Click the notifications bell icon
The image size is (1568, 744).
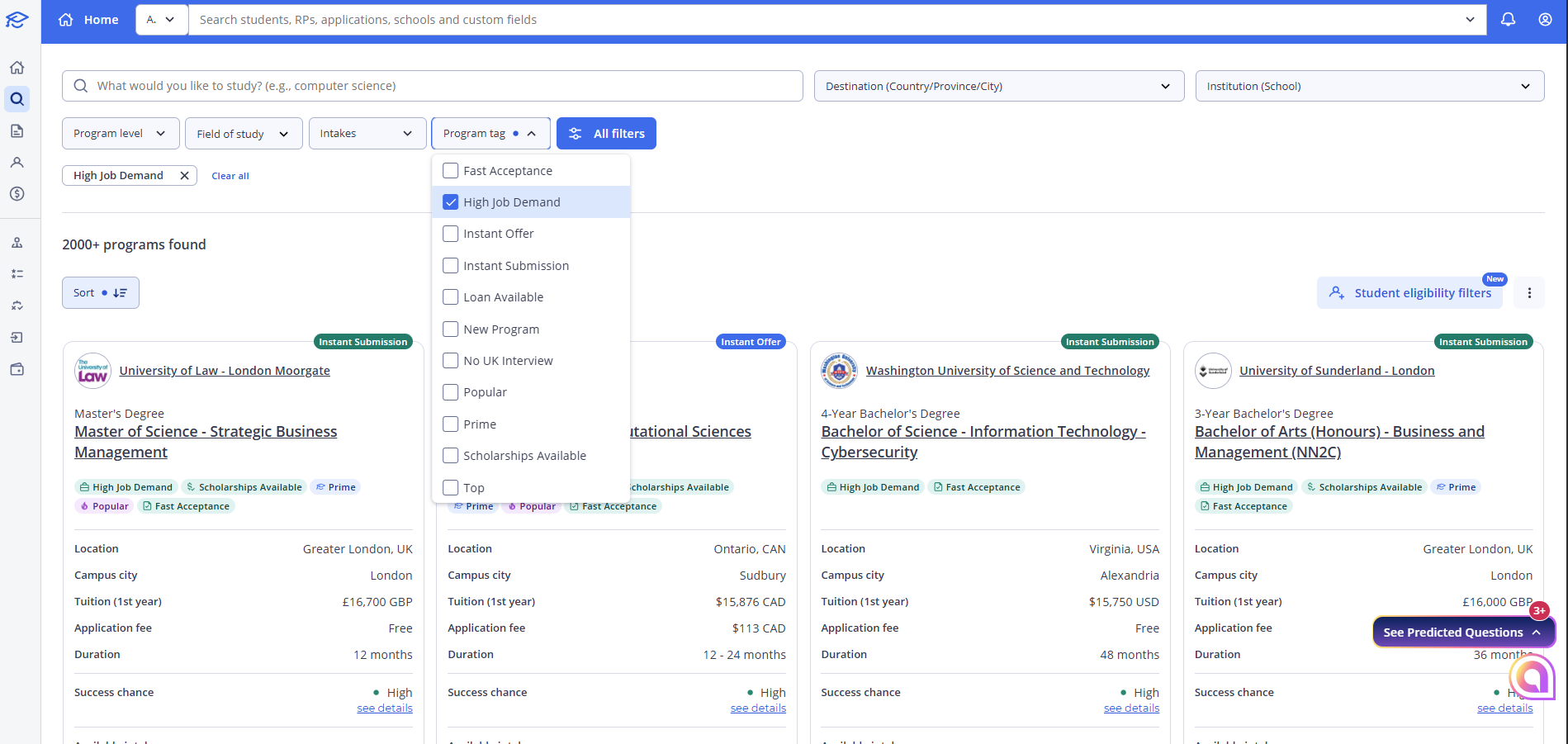[1507, 19]
